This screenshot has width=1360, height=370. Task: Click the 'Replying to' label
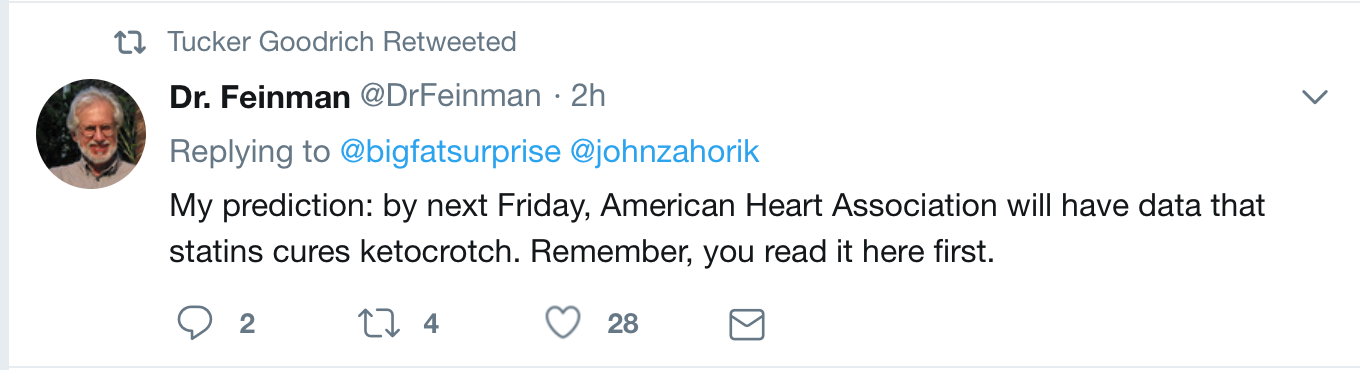[x=250, y=151]
